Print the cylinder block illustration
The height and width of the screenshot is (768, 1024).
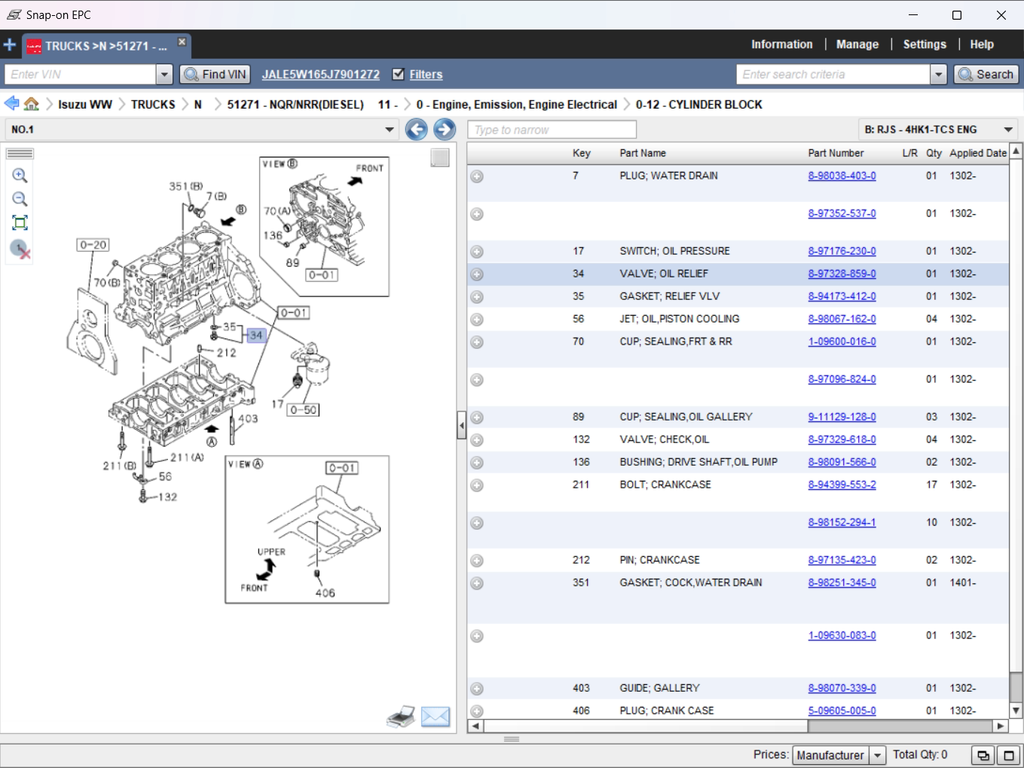(401, 716)
